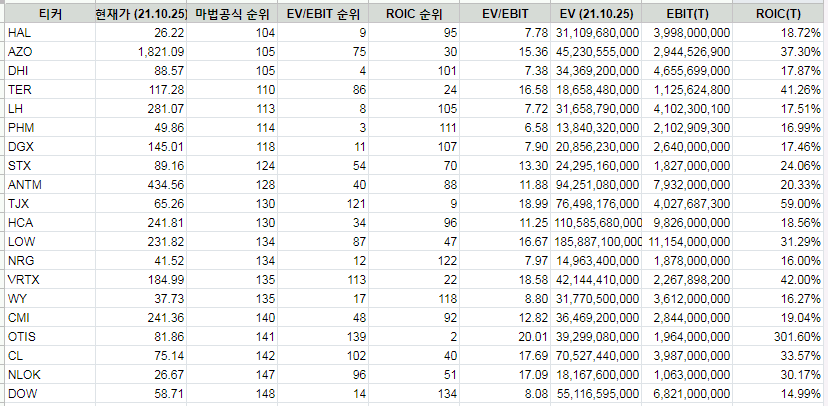Click the STX ticker cell
828x406 pixels.
click(50, 166)
